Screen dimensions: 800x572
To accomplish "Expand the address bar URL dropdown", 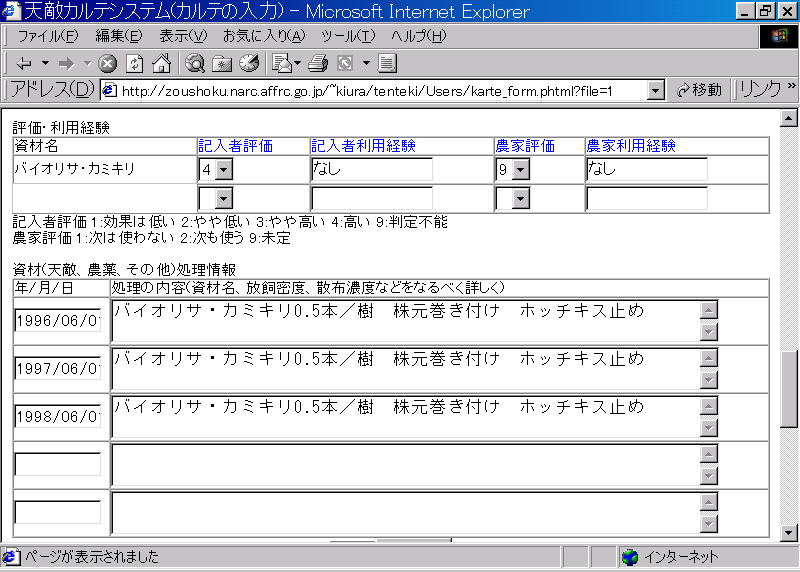I will pos(655,90).
